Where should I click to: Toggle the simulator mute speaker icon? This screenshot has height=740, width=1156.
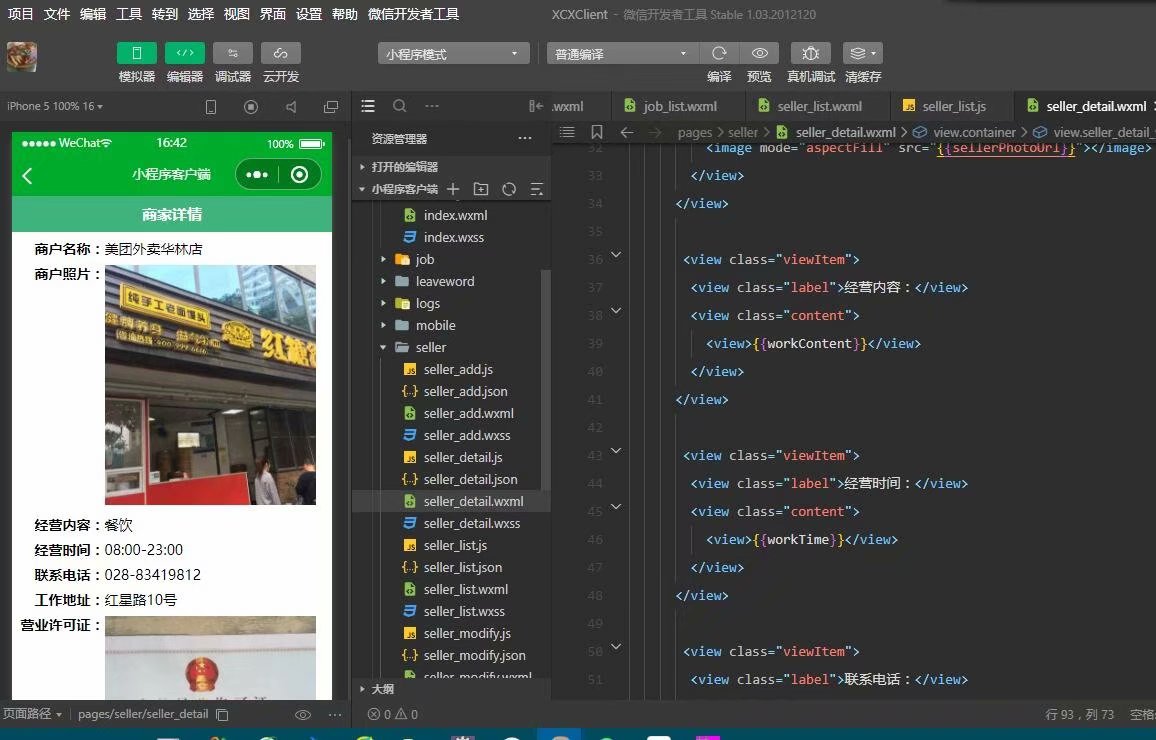click(x=291, y=107)
